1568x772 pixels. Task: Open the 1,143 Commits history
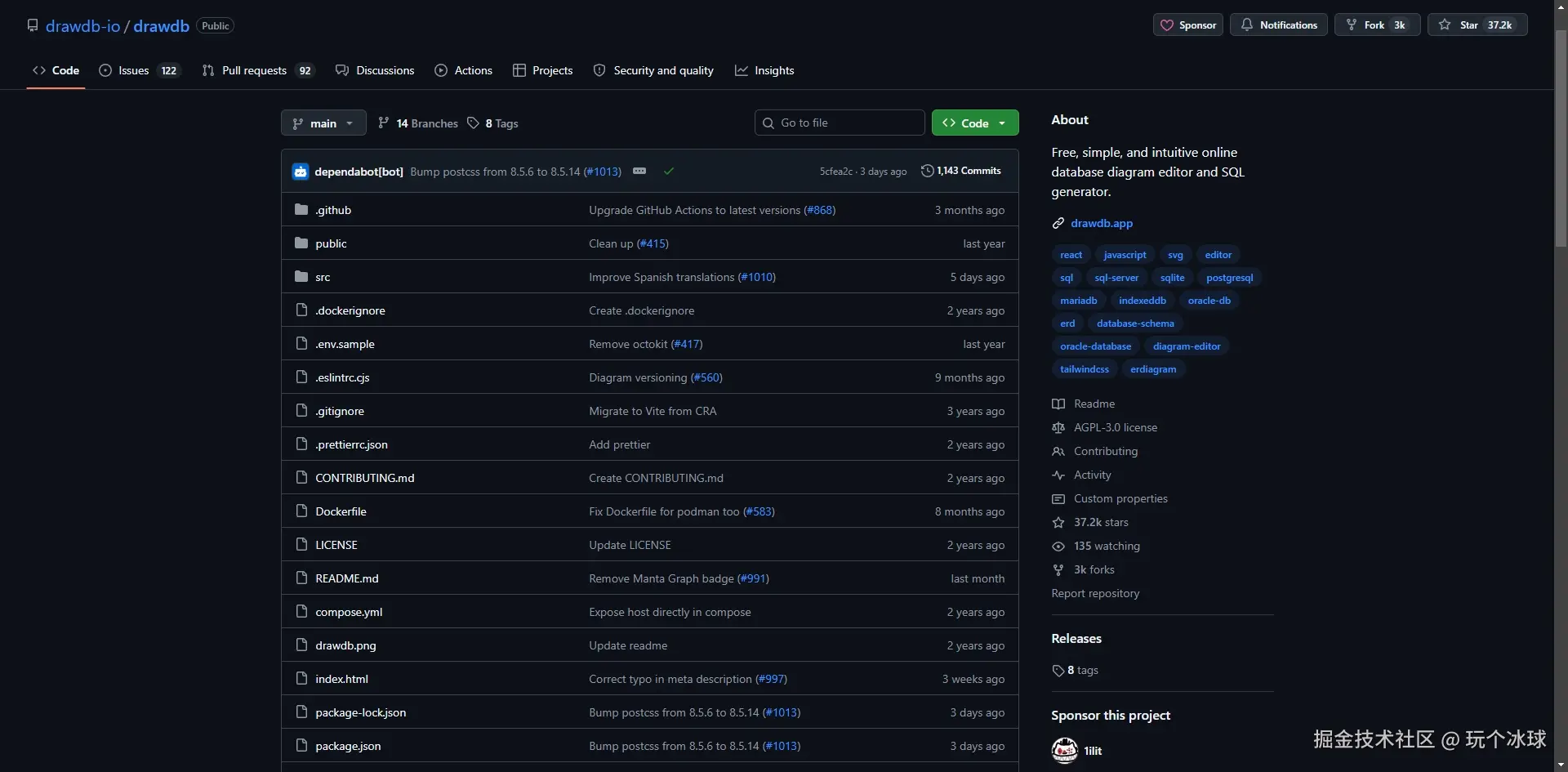961,171
